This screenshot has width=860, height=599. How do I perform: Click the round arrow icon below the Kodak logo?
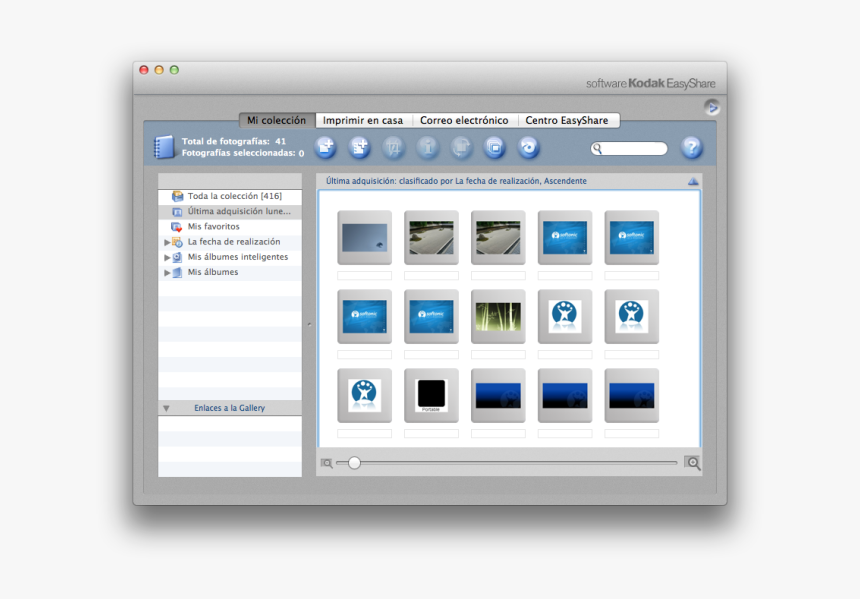coord(711,108)
